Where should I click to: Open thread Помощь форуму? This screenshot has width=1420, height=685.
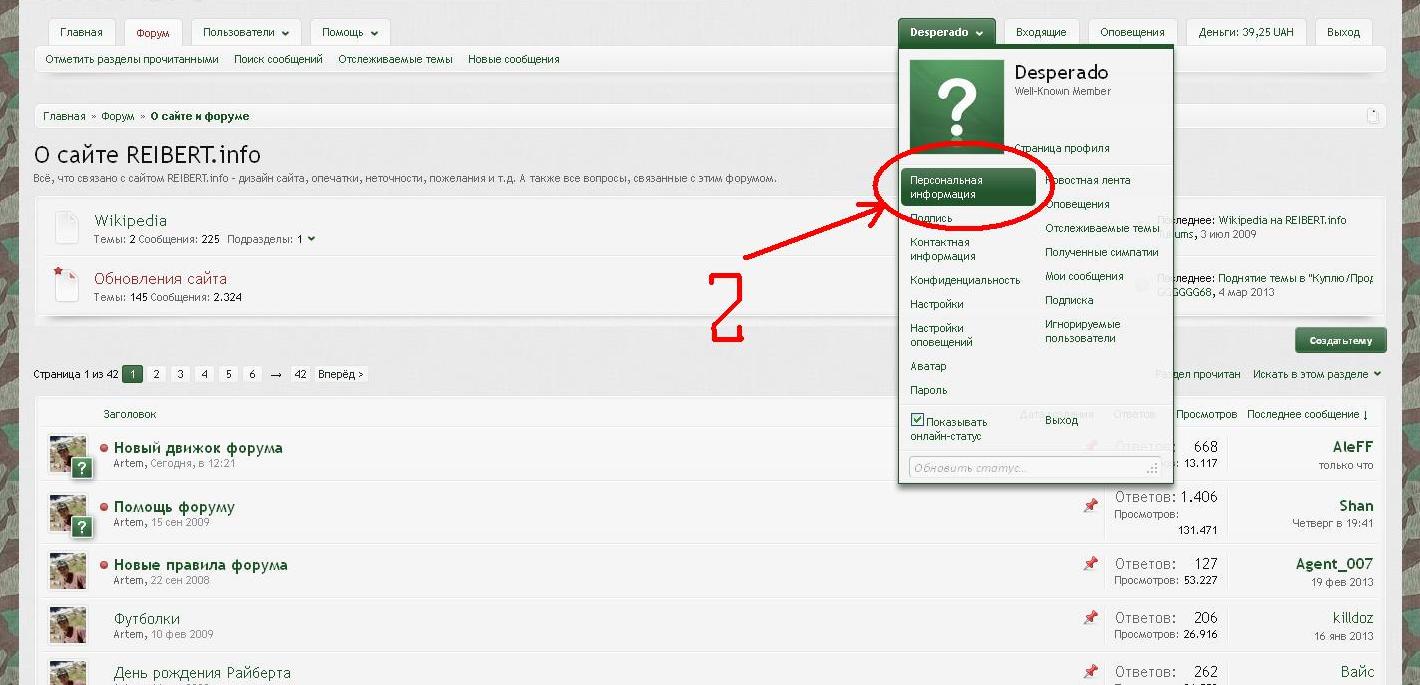(174, 507)
